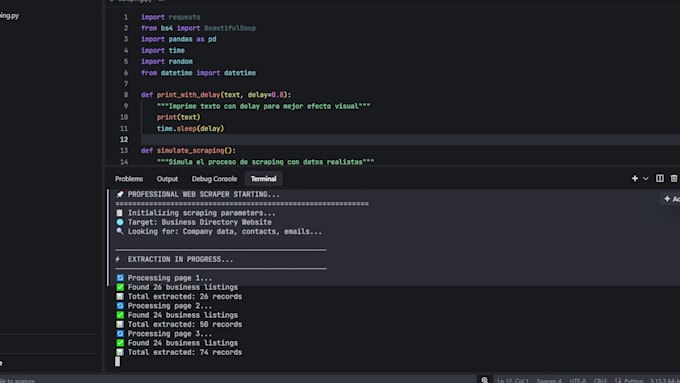Click 'Looking for: Company data, contacts, emails...' line
Viewport: 680px width, 383px height.
[x=225, y=232]
